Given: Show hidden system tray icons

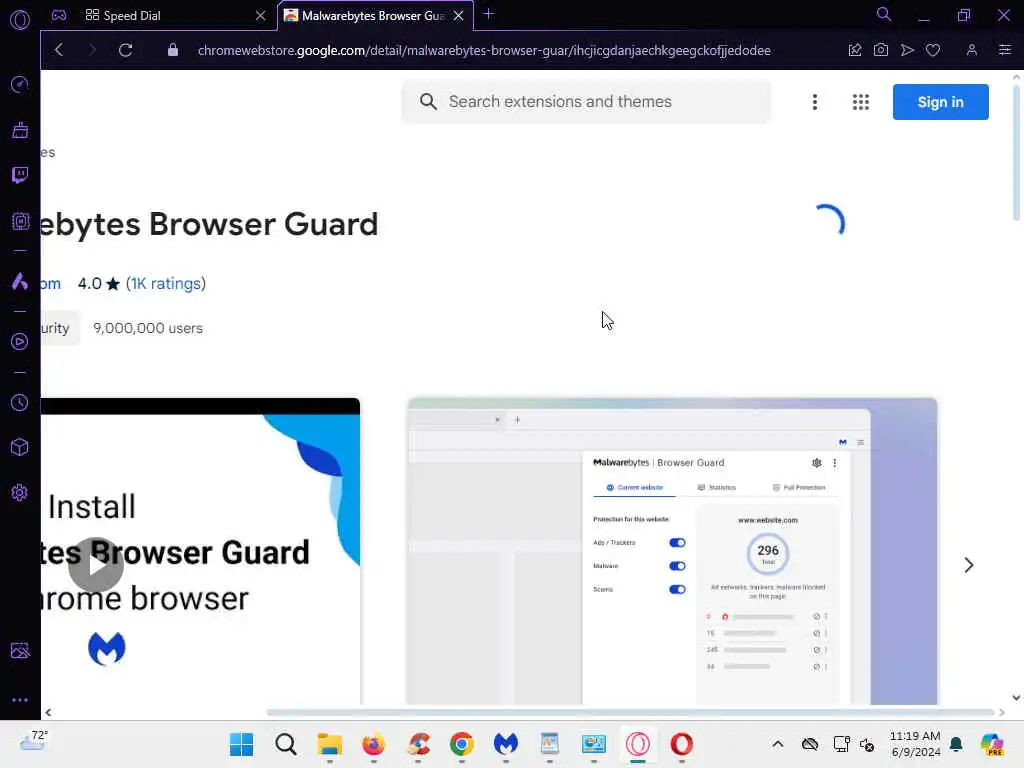Looking at the screenshot, I should [777, 744].
